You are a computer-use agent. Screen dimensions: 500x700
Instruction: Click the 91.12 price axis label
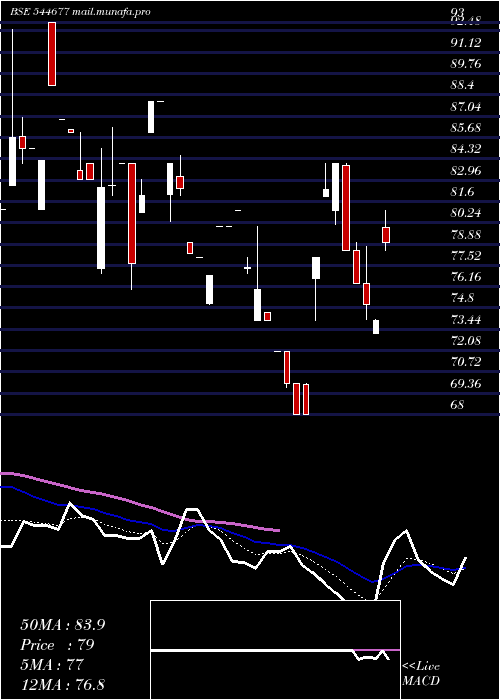tap(466, 42)
